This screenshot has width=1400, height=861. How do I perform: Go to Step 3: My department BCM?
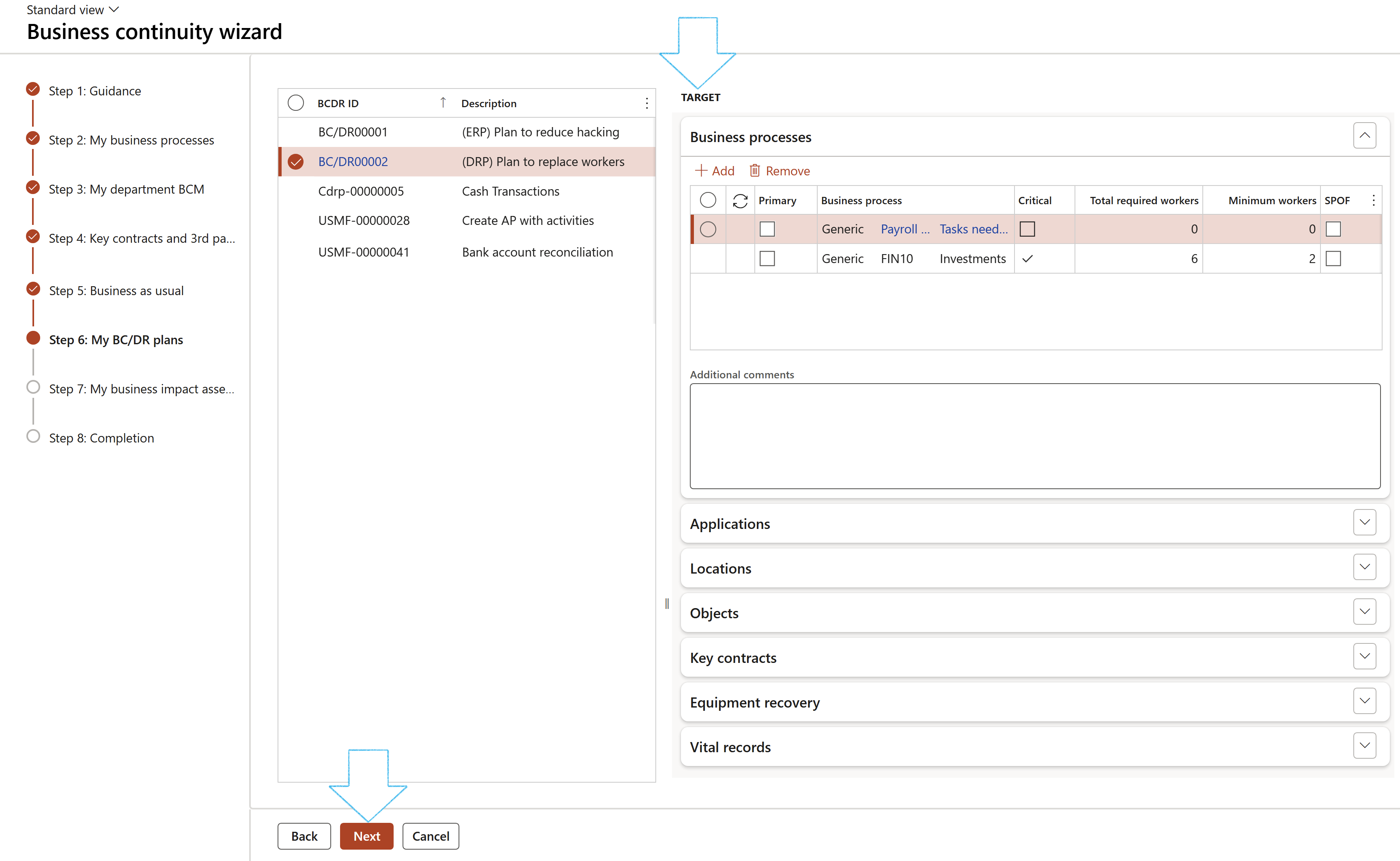(x=126, y=189)
